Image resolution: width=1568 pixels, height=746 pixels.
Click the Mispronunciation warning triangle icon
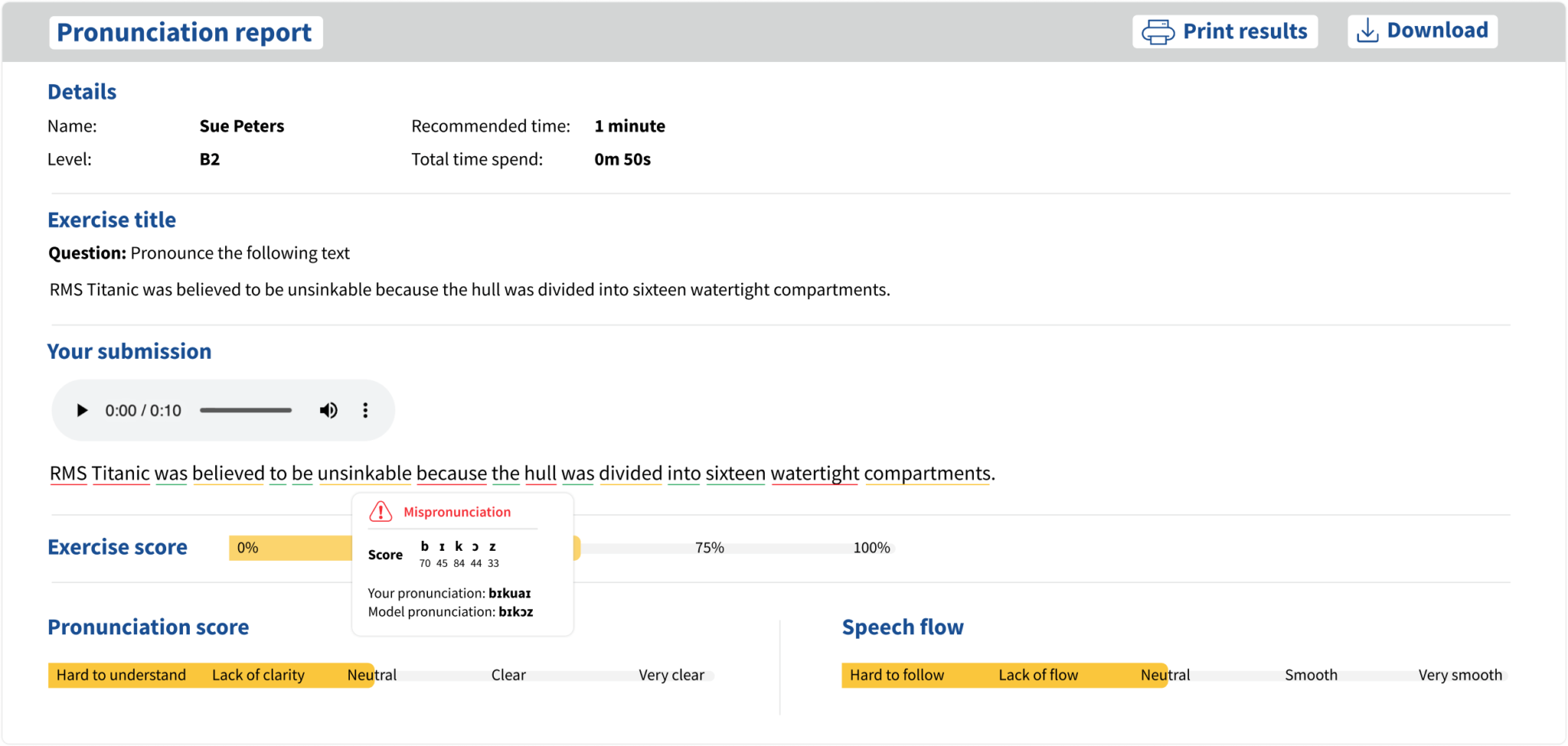pos(381,512)
